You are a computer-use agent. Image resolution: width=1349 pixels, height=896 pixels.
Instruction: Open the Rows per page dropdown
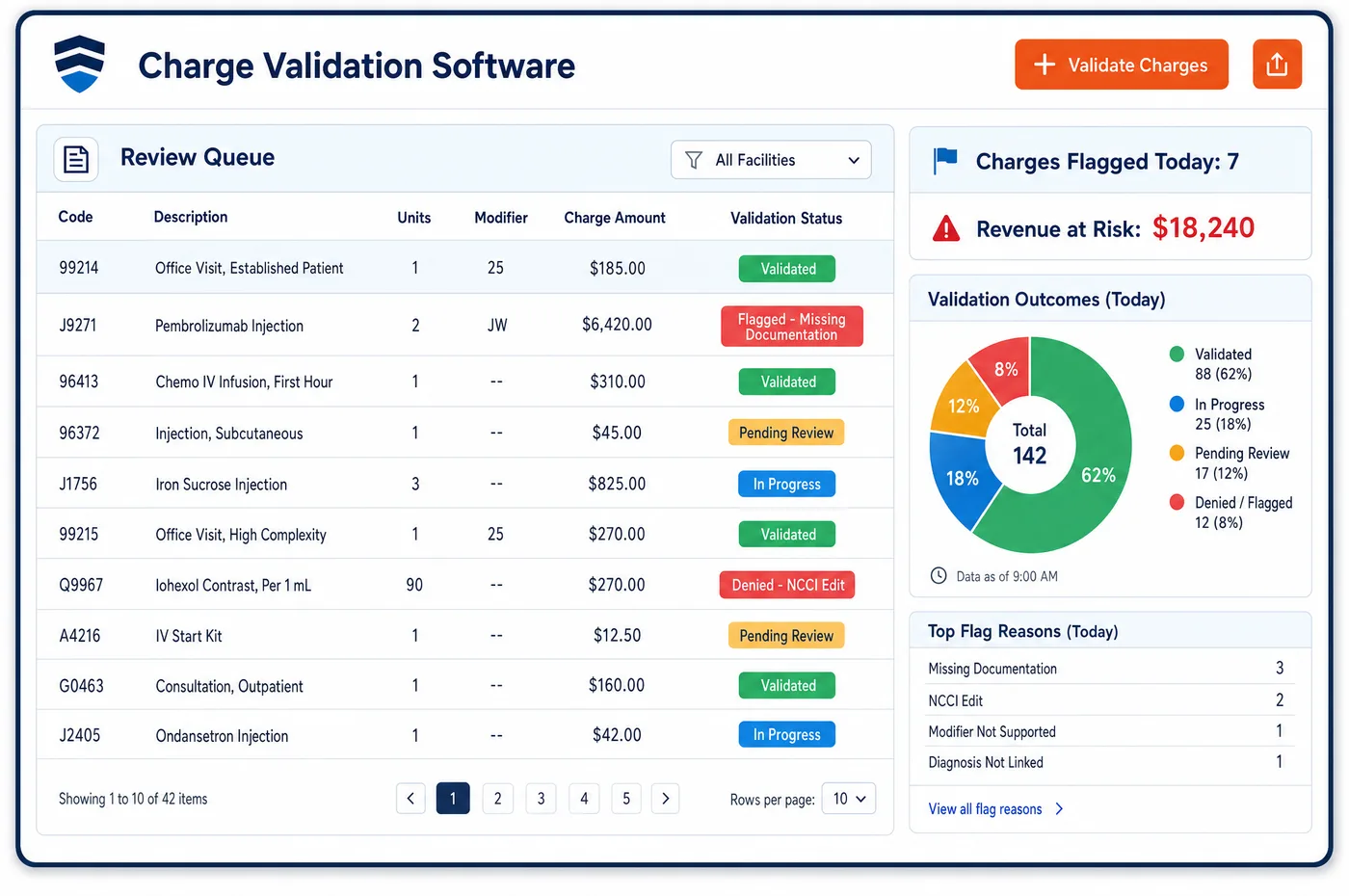[848, 799]
